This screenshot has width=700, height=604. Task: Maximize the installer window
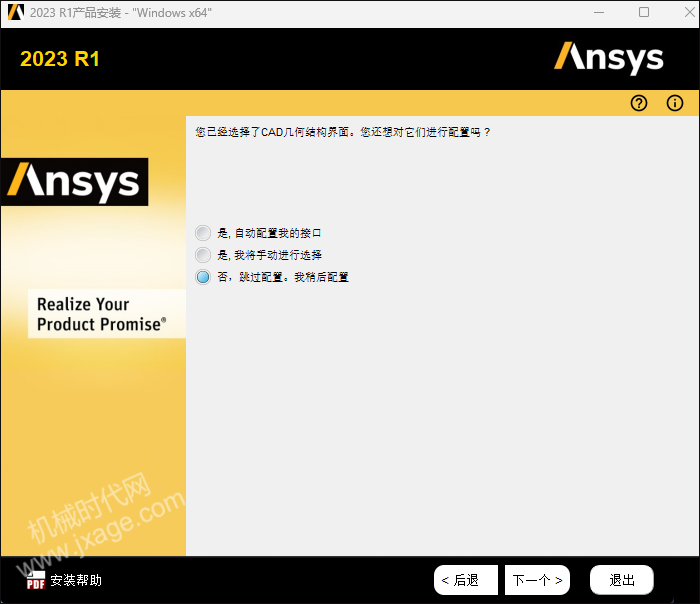tap(644, 12)
